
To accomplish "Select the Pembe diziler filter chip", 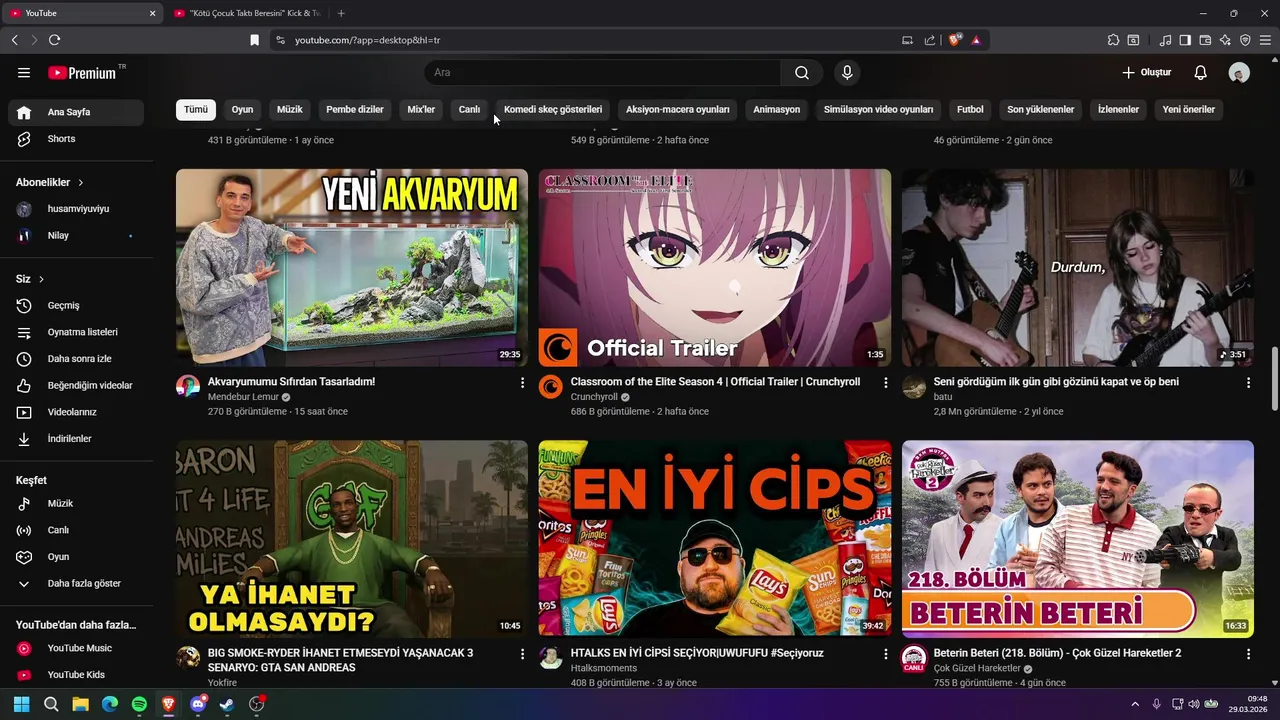I will [x=355, y=109].
